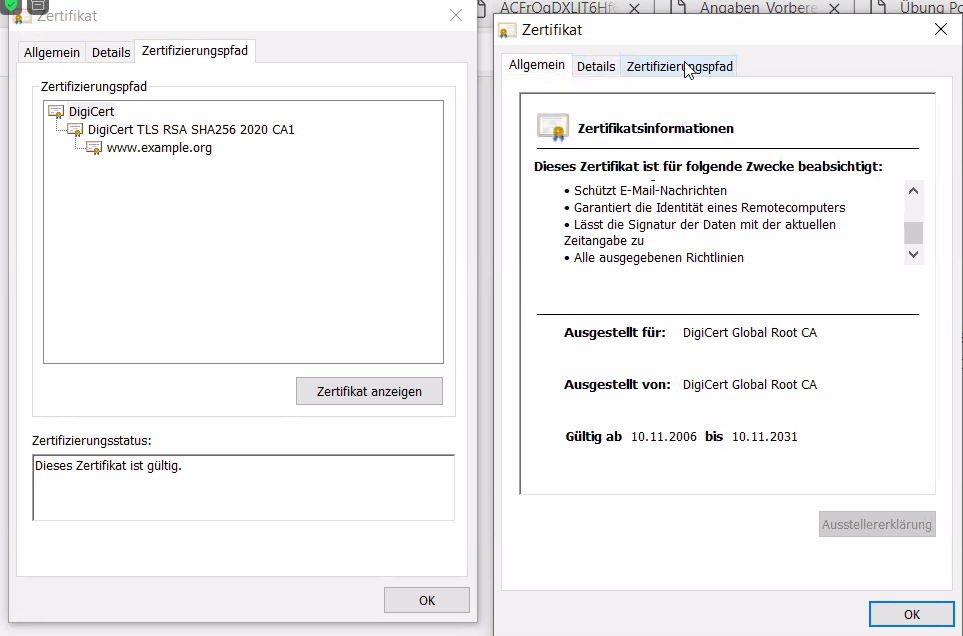Select www.example.org in the certification path
This screenshot has width=963, height=636.
[x=159, y=148]
